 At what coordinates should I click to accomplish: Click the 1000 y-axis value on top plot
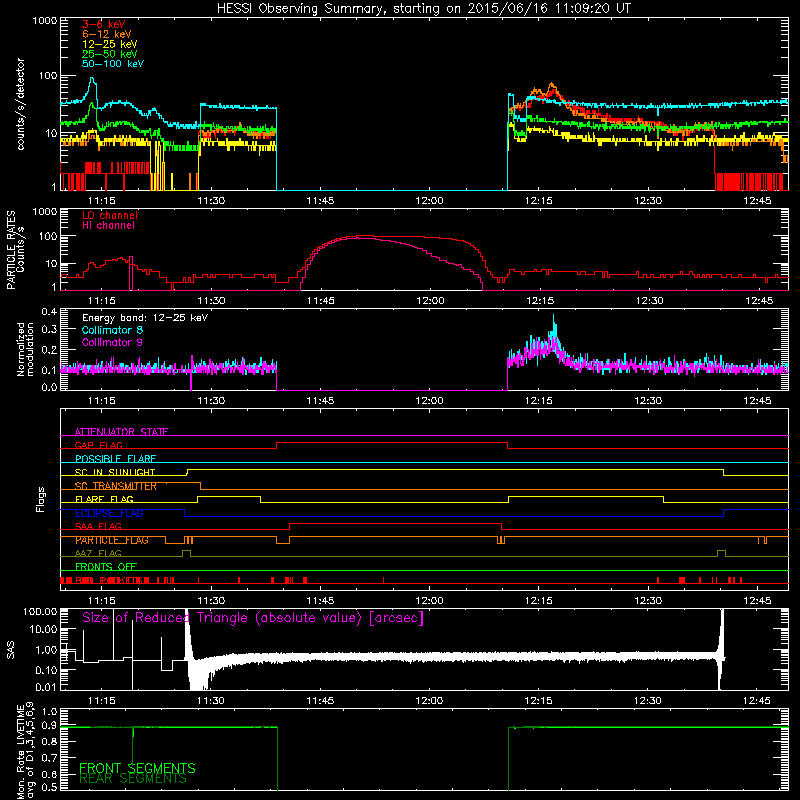coord(45,21)
